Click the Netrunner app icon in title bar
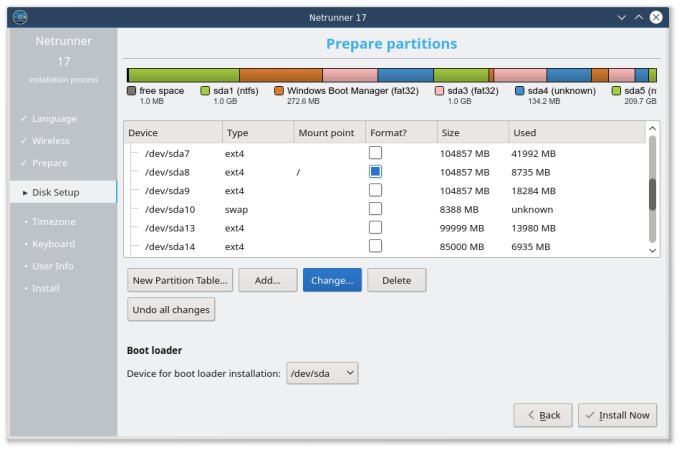The image size is (680, 450). 20,17
